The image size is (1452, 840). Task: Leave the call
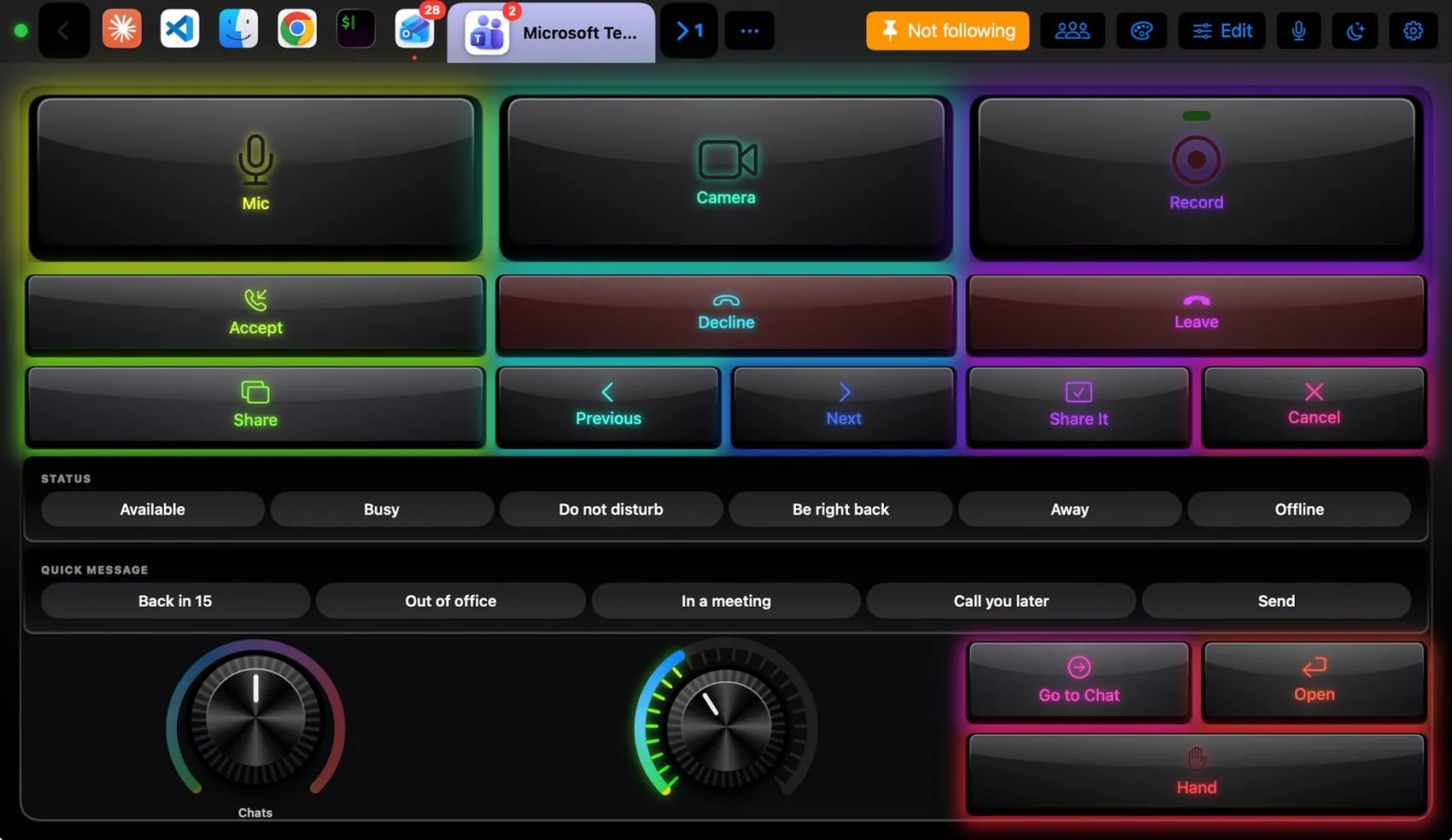pos(1196,314)
